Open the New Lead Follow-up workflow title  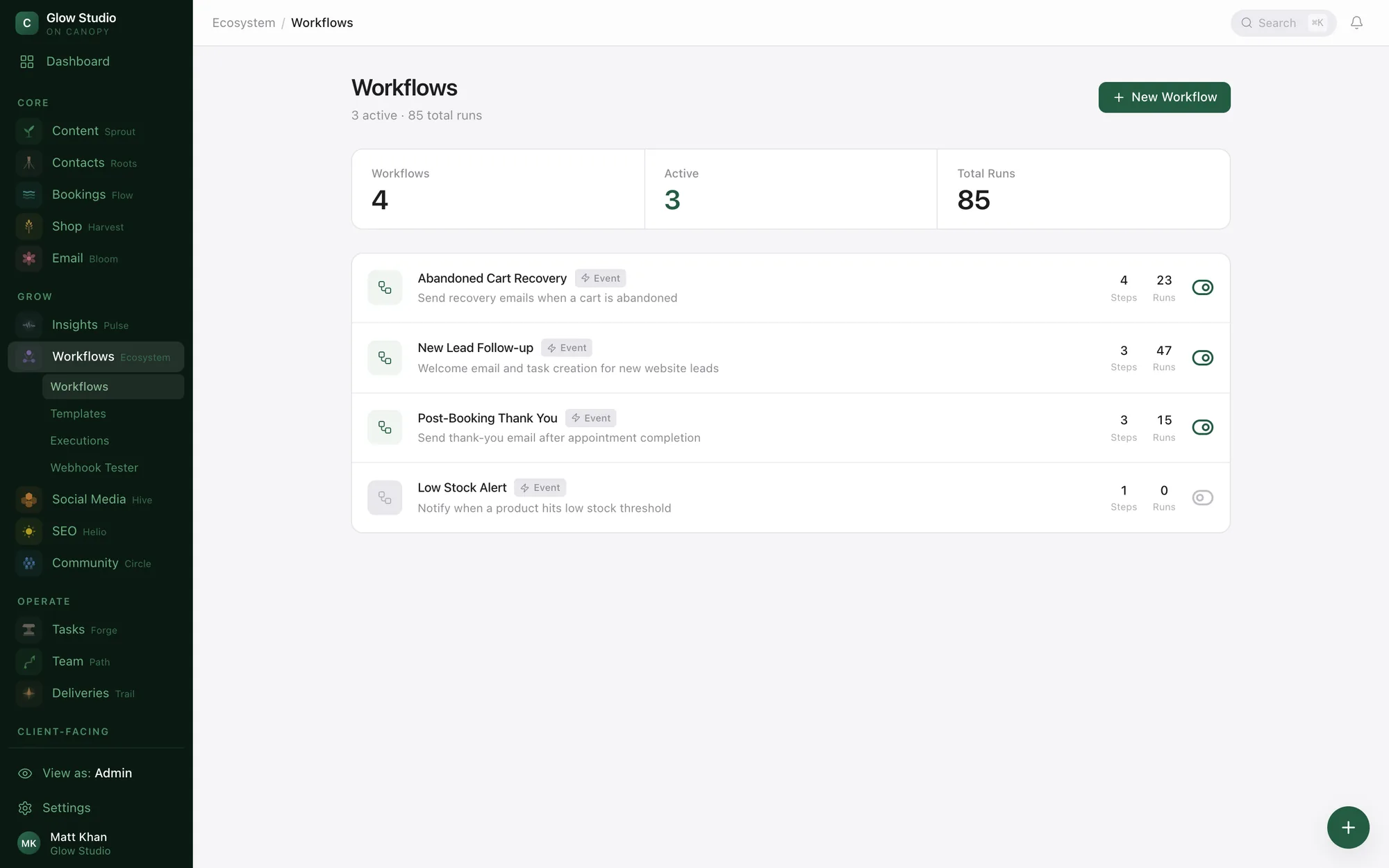475,348
